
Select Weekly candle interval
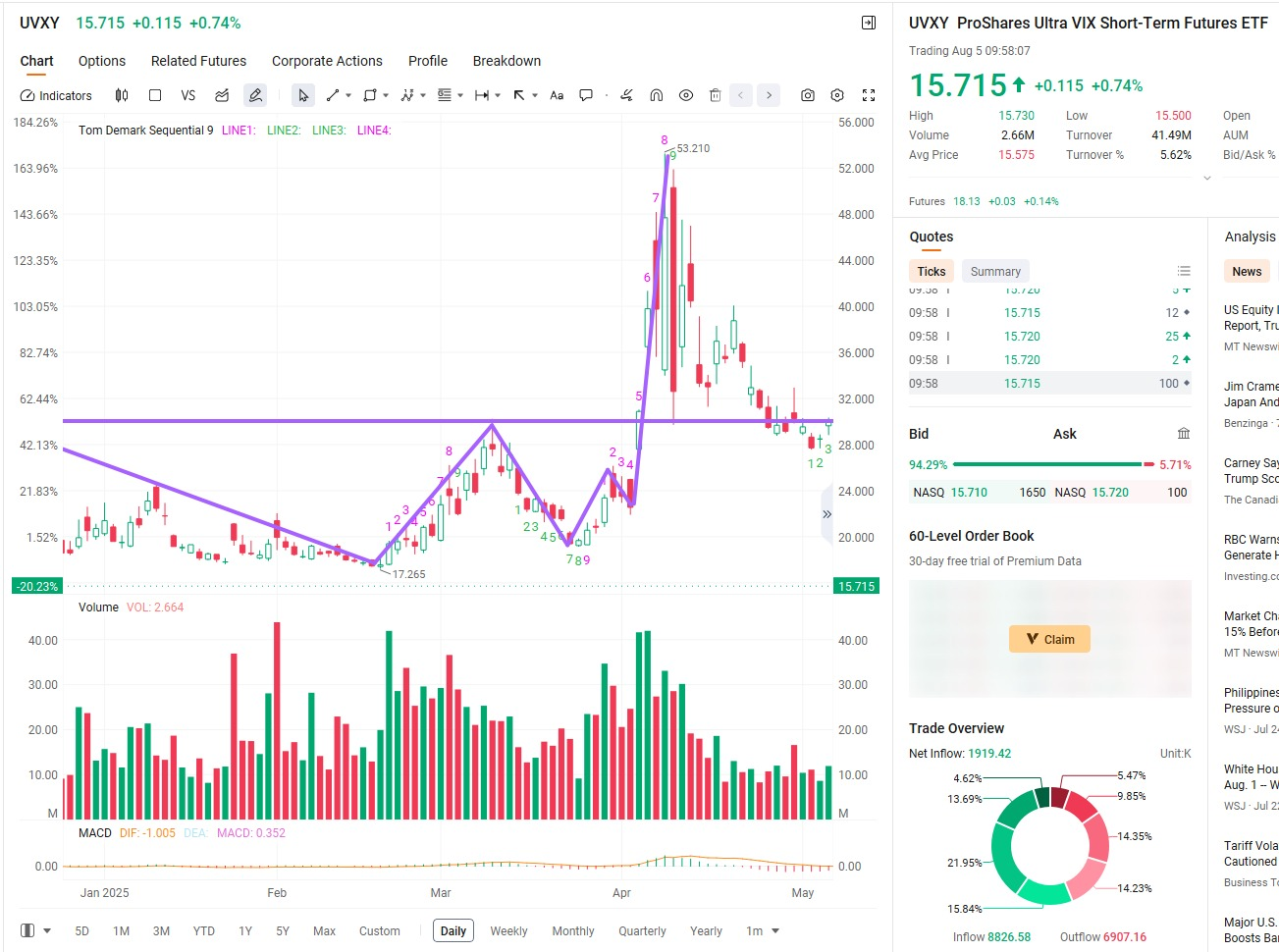point(509,931)
